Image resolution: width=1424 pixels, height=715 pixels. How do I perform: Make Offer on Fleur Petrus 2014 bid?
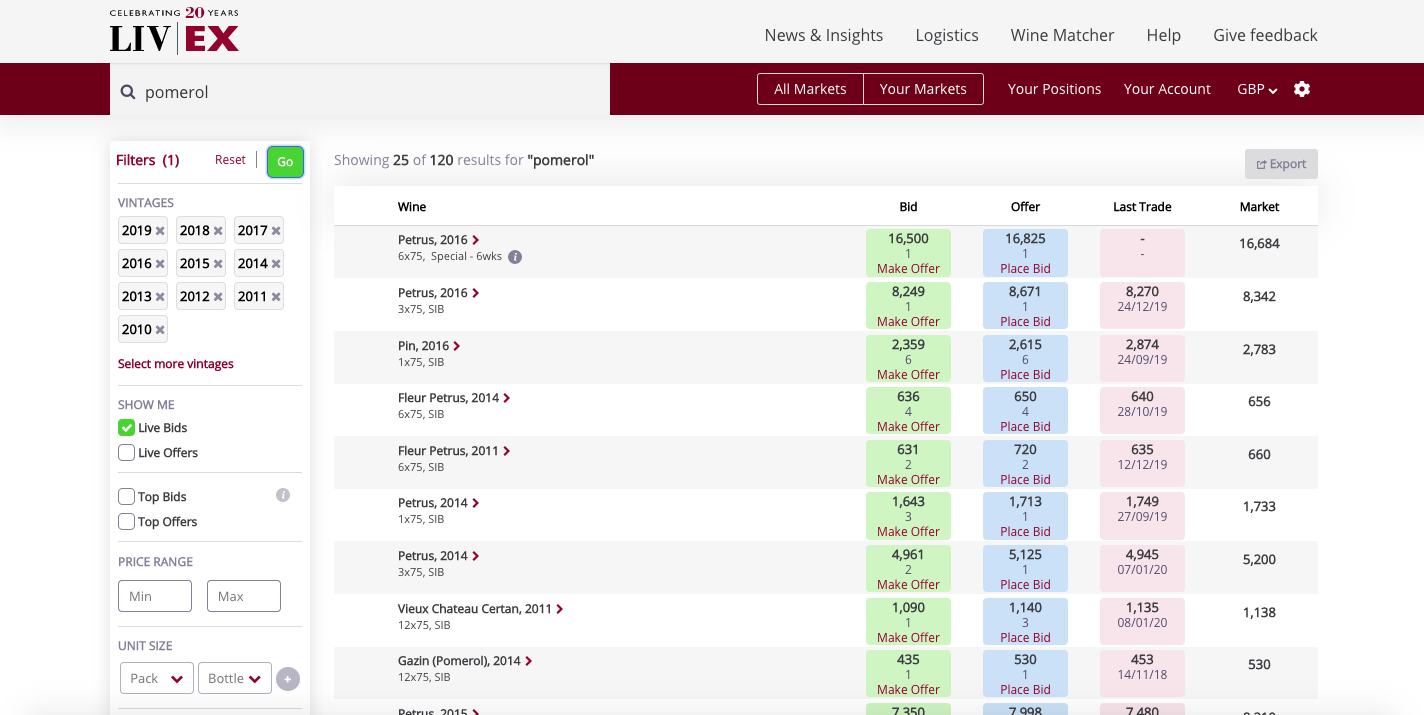[908, 427]
